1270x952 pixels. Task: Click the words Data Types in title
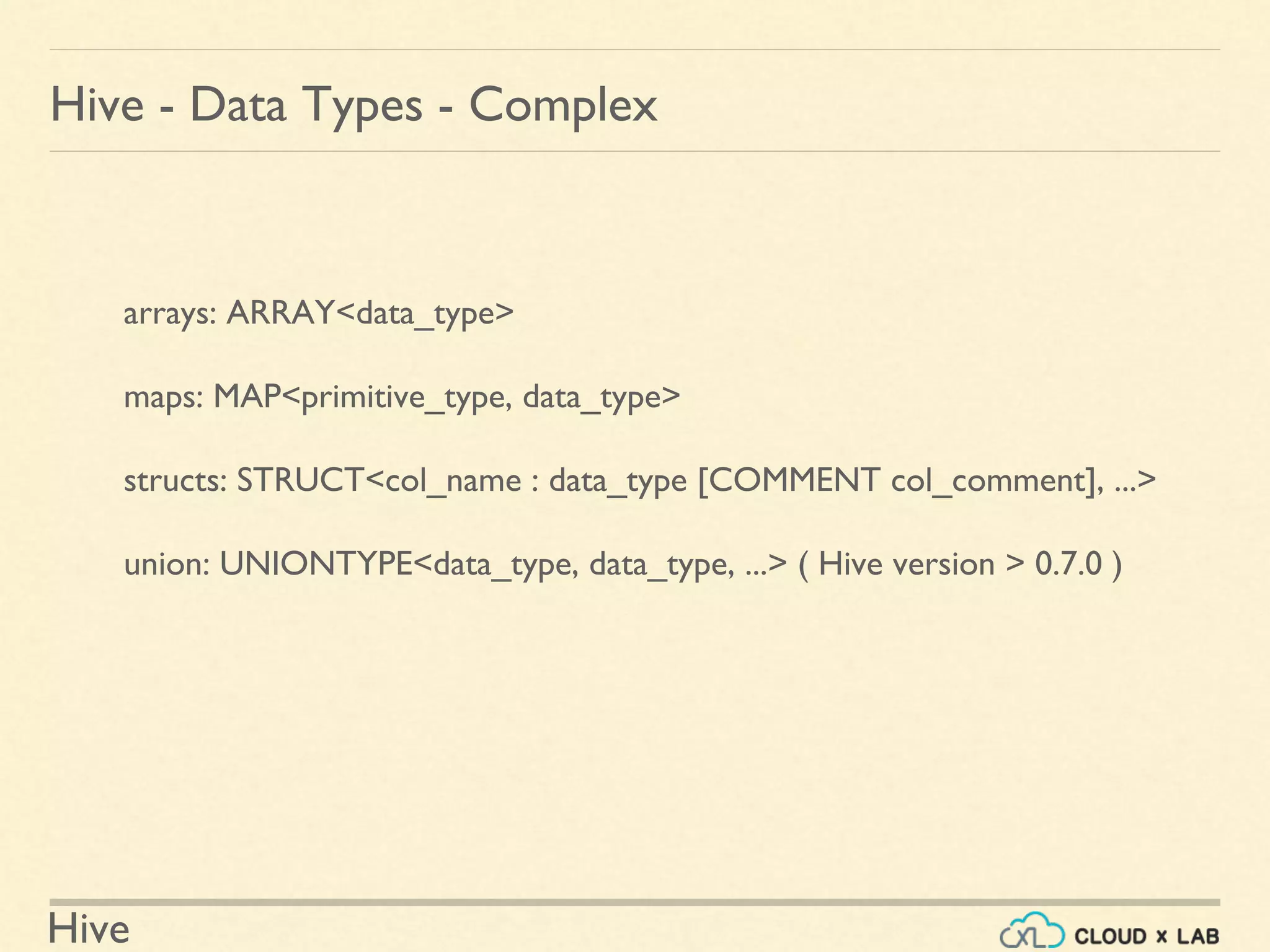click(x=306, y=107)
